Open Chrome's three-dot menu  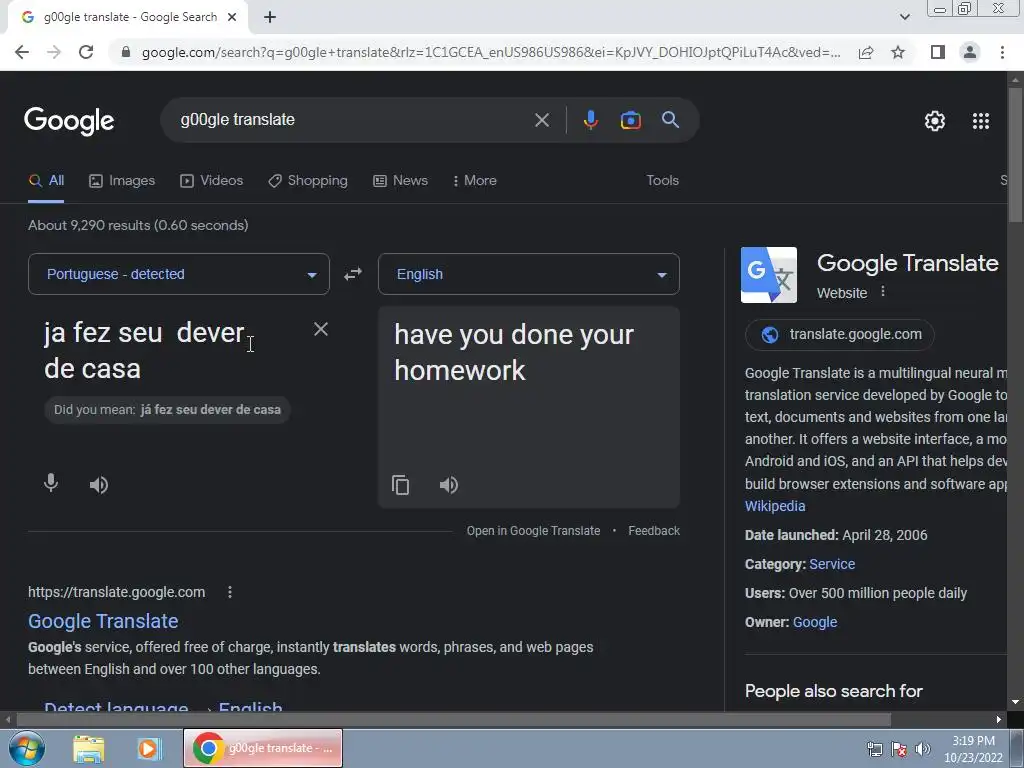click(x=1002, y=52)
